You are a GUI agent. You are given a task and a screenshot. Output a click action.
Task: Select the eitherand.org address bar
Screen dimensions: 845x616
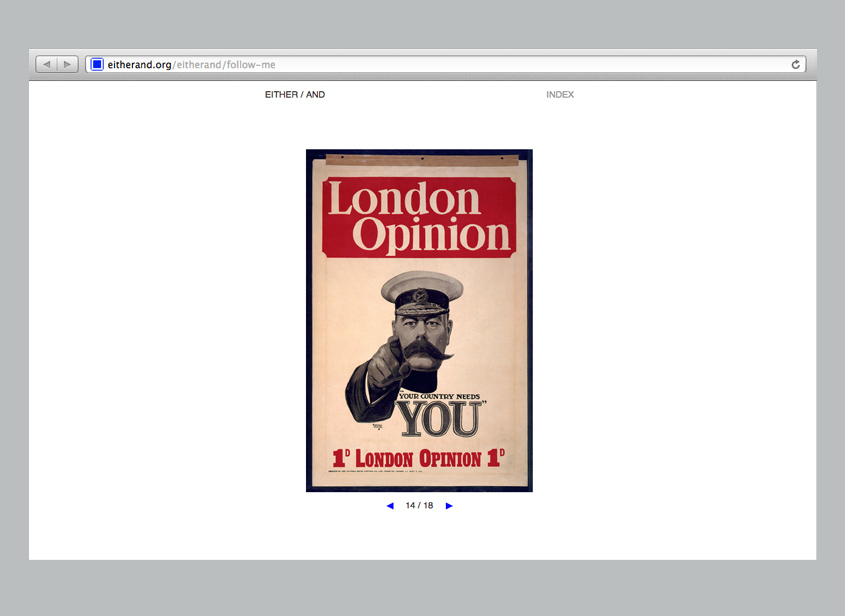tap(446, 64)
